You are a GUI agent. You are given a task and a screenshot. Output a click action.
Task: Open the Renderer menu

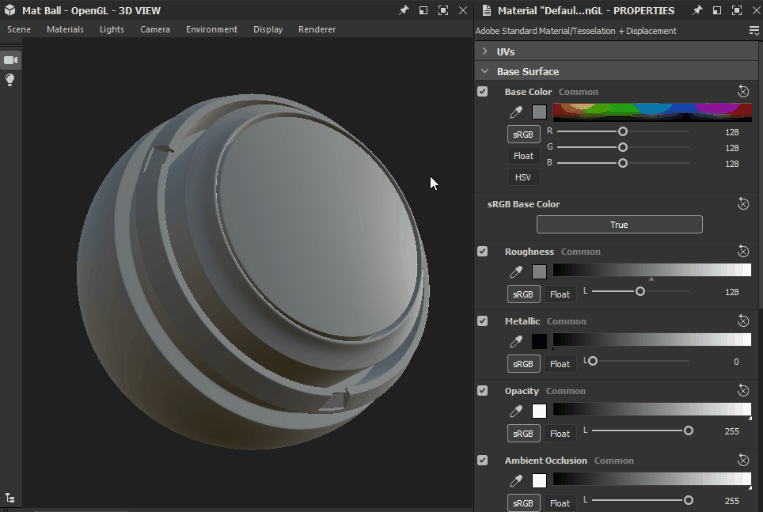[x=317, y=29]
